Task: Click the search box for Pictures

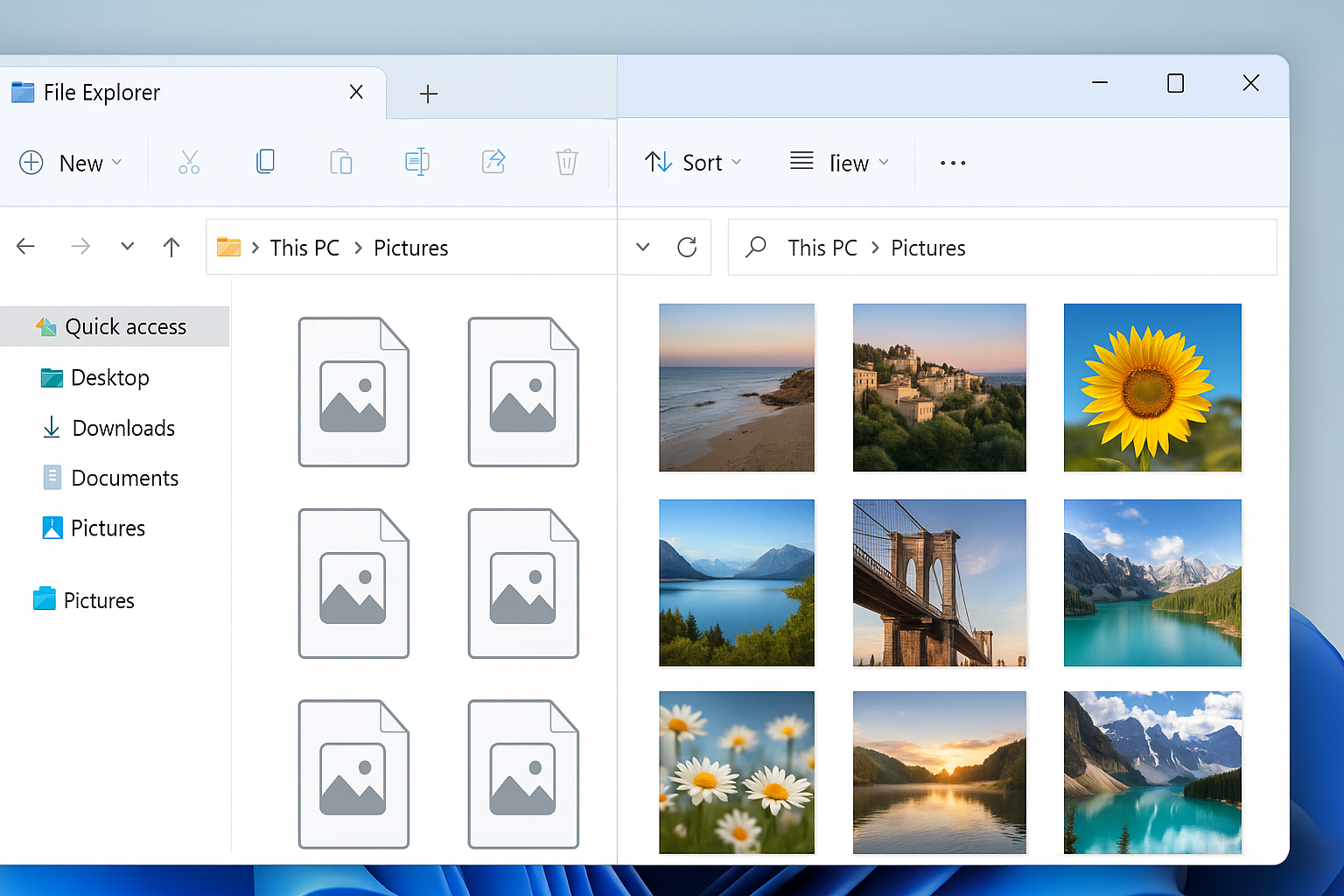Action: click(1002, 248)
